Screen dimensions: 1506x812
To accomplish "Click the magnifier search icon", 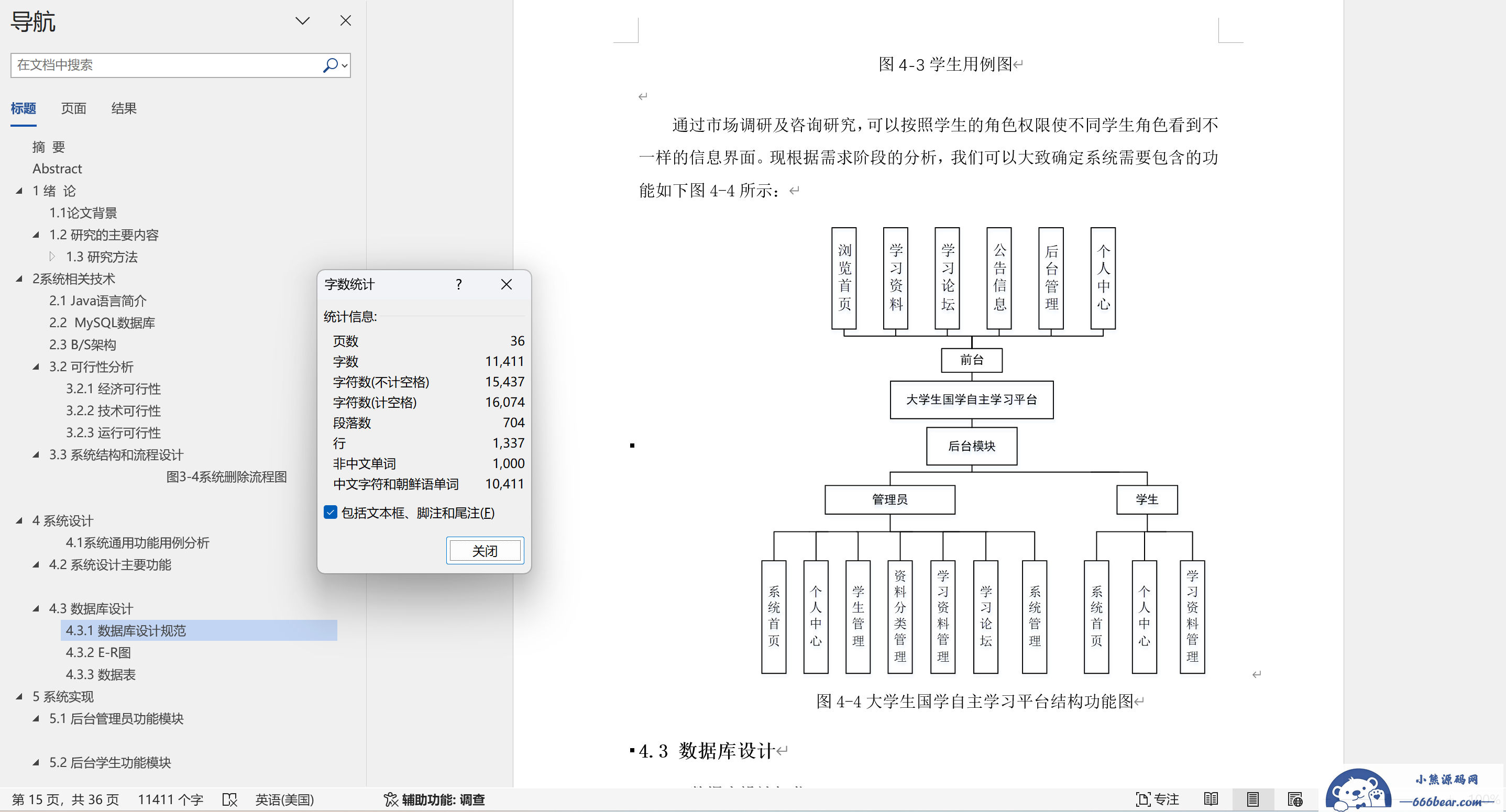I will coord(331,65).
